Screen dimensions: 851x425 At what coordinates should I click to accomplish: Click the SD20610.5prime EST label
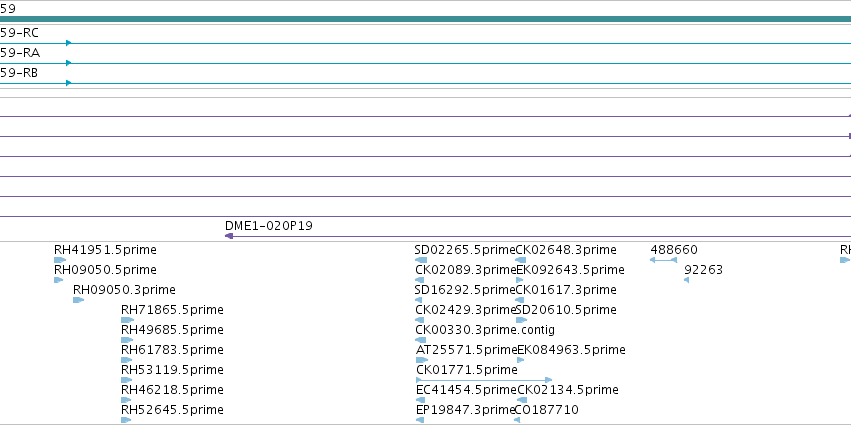point(566,309)
